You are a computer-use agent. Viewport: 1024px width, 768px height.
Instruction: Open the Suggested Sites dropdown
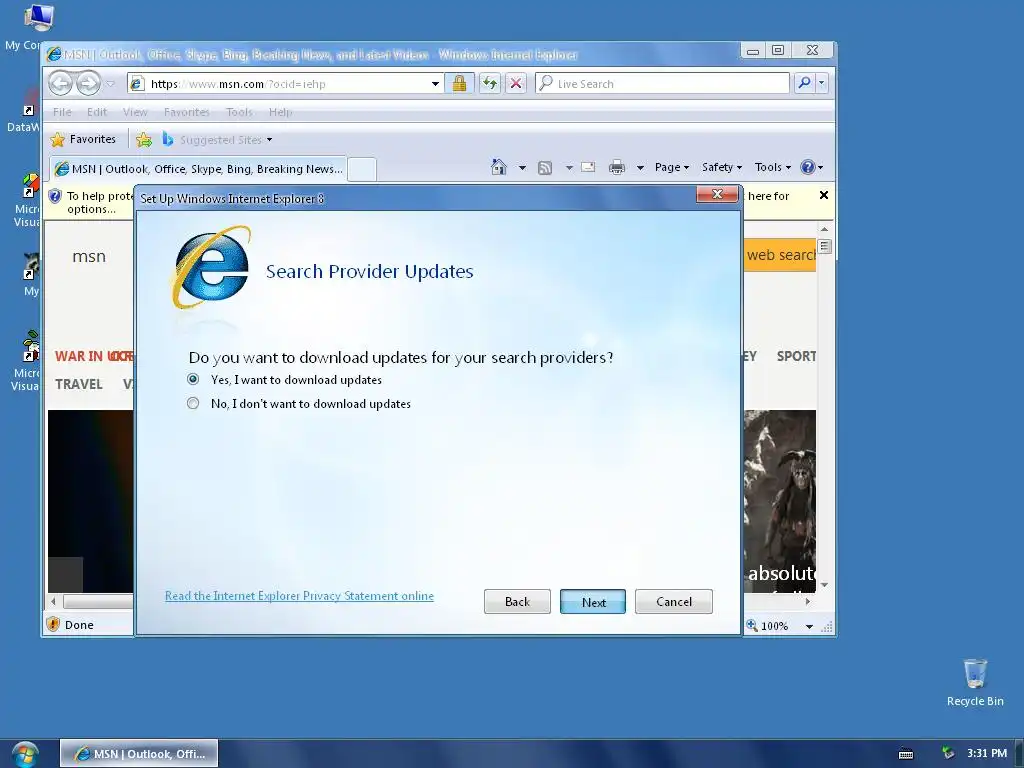[x=217, y=139]
